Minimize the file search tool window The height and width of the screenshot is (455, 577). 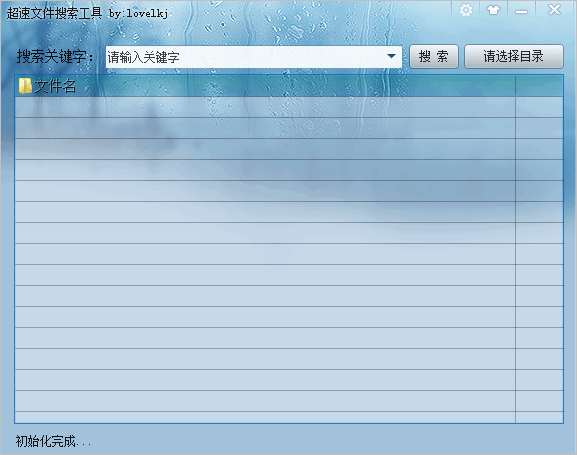[x=521, y=11]
